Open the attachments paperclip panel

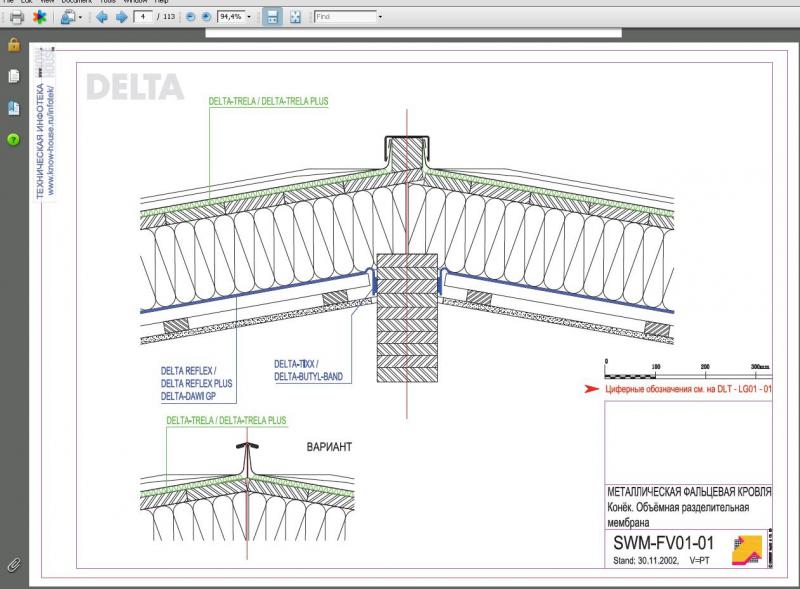[14, 565]
